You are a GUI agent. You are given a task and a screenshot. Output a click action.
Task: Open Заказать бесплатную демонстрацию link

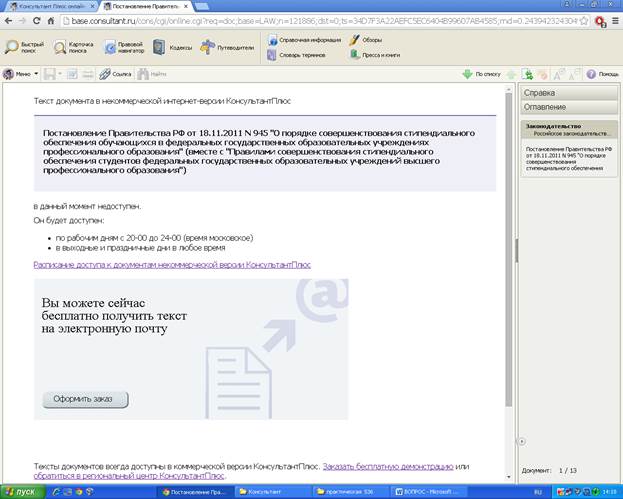388,466
